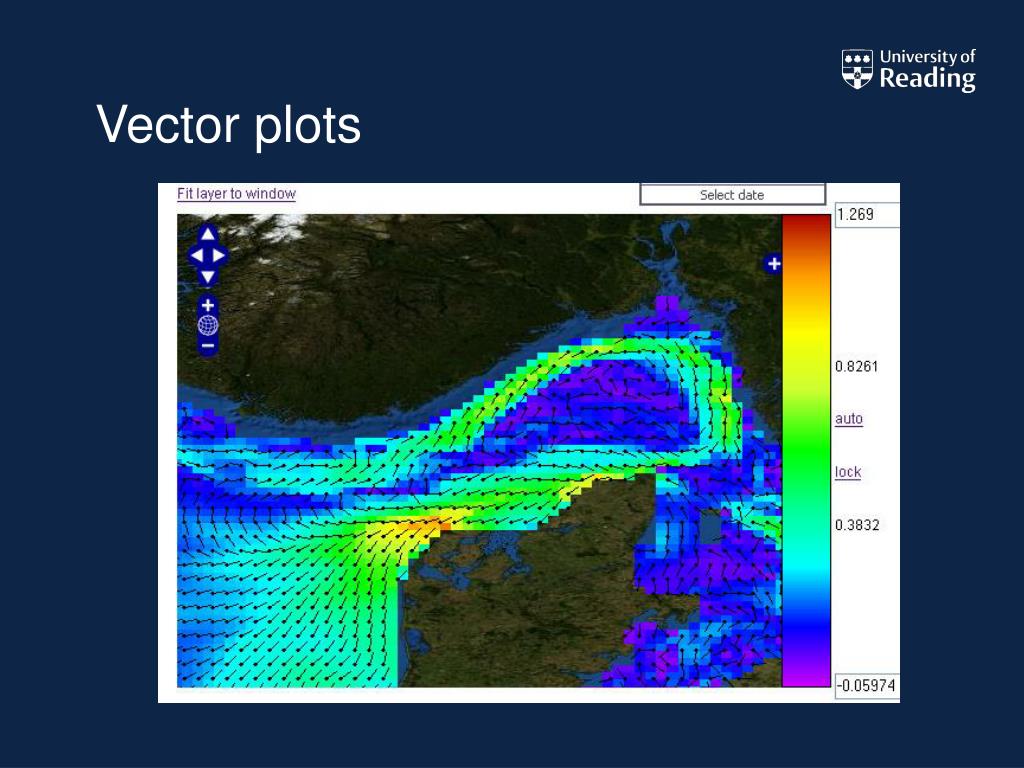Pan the map up with arrow
The width and height of the screenshot is (1024, 768).
(208, 234)
